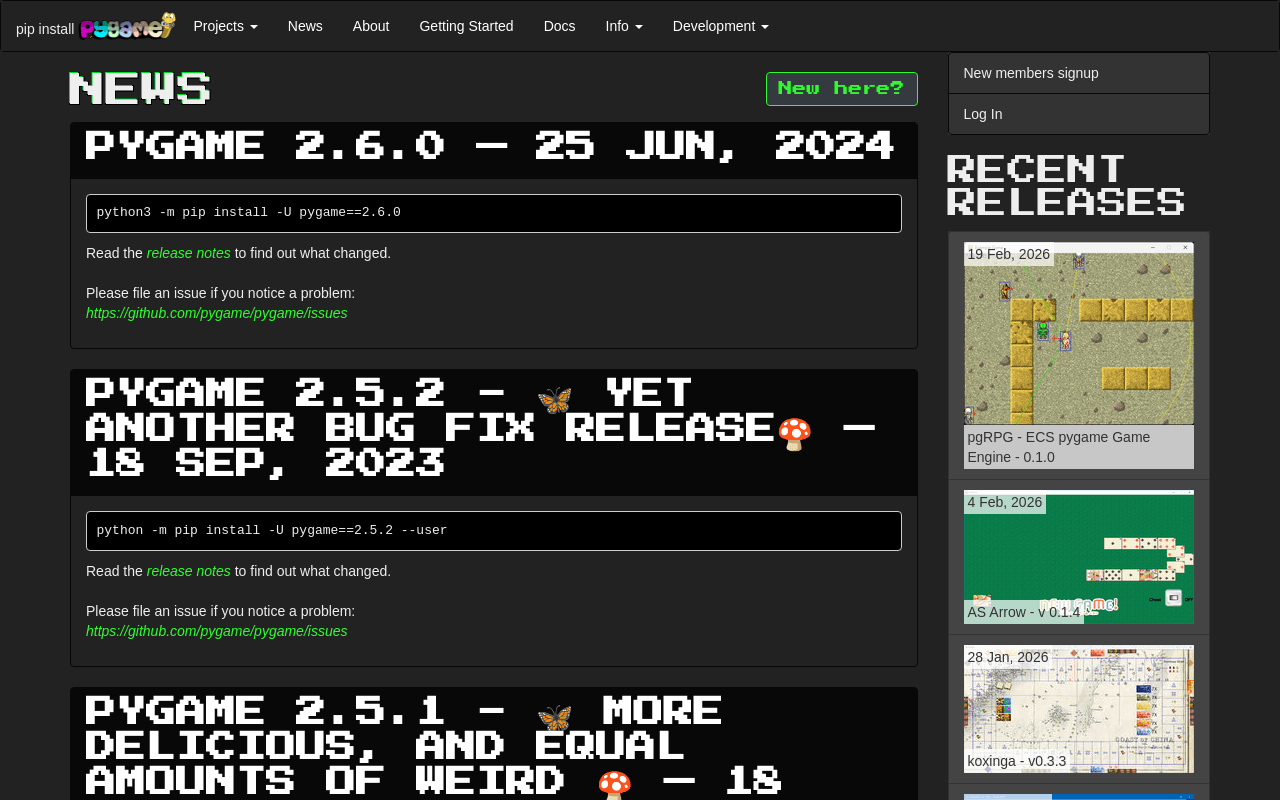Go to the About page
The width and height of the screenshot is (1280, 800).
[x=371, y=26]
